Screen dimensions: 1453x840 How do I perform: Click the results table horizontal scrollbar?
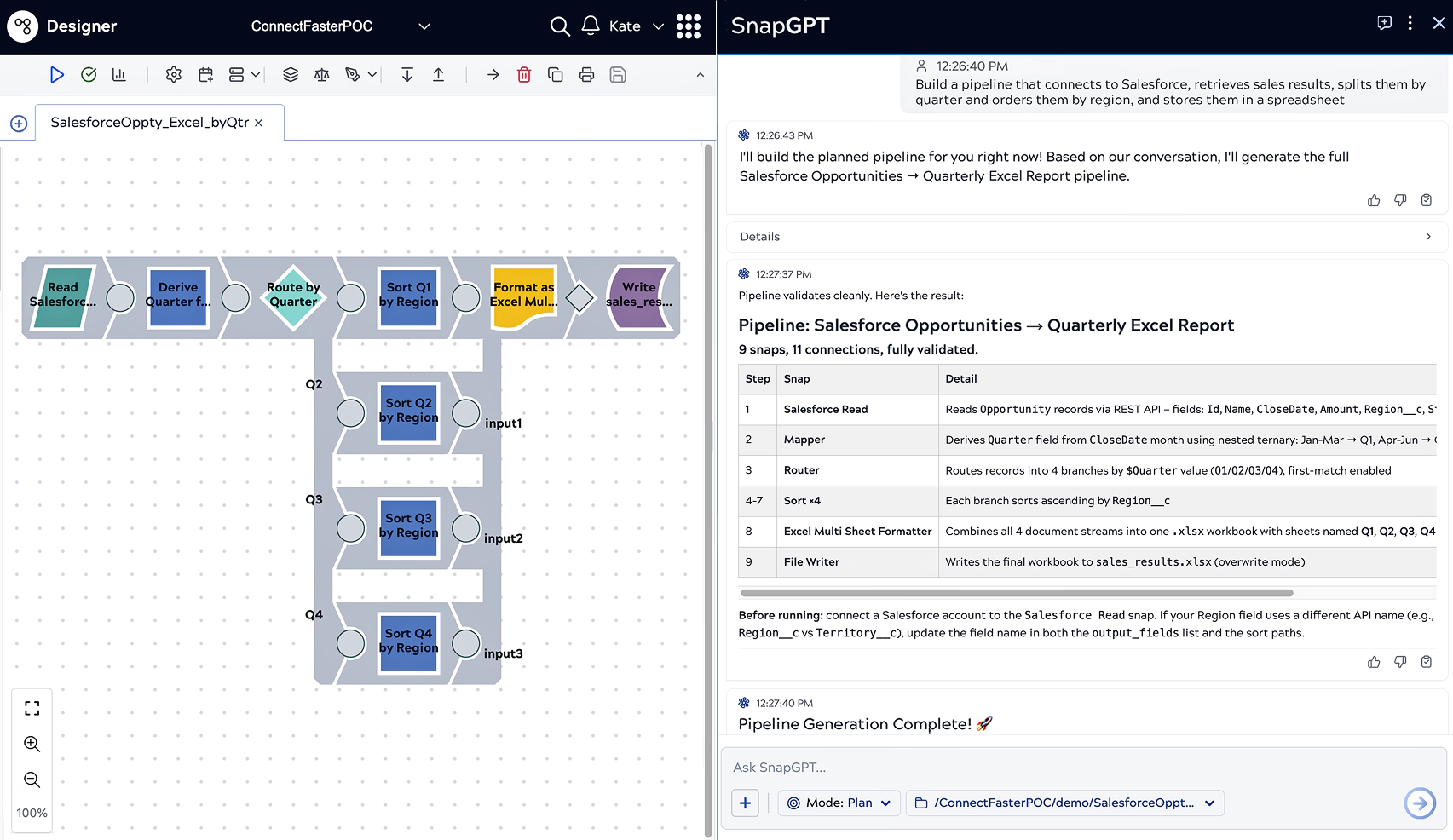point(1017,593)
